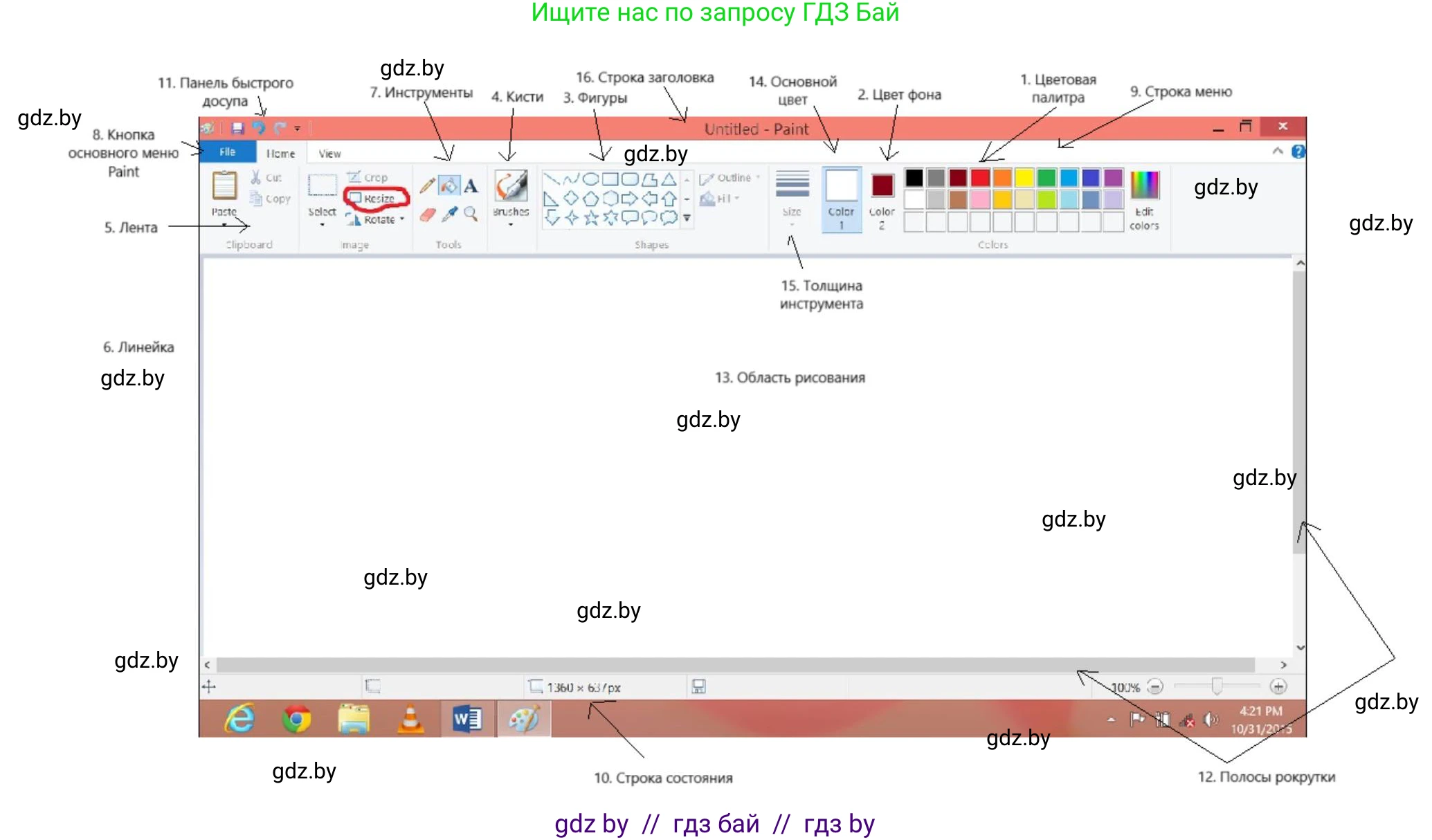Click the Edit colors button
Image resolution: width=1432 pixels, height=840 pixels.
(1144, 199)
